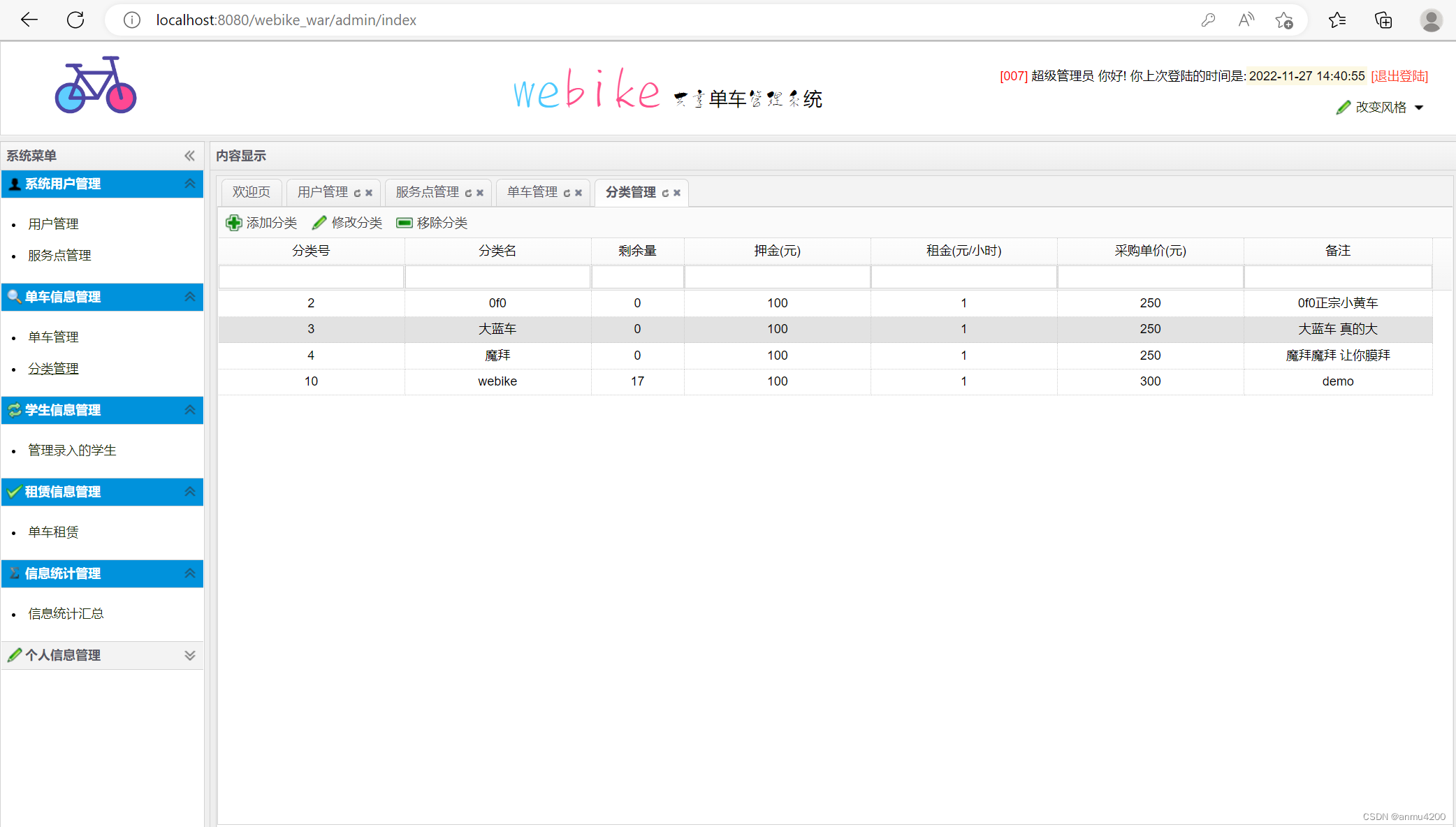Refresh the 单车管理 tab
This screenshot has height=827, width=1456.
(567, 193)
